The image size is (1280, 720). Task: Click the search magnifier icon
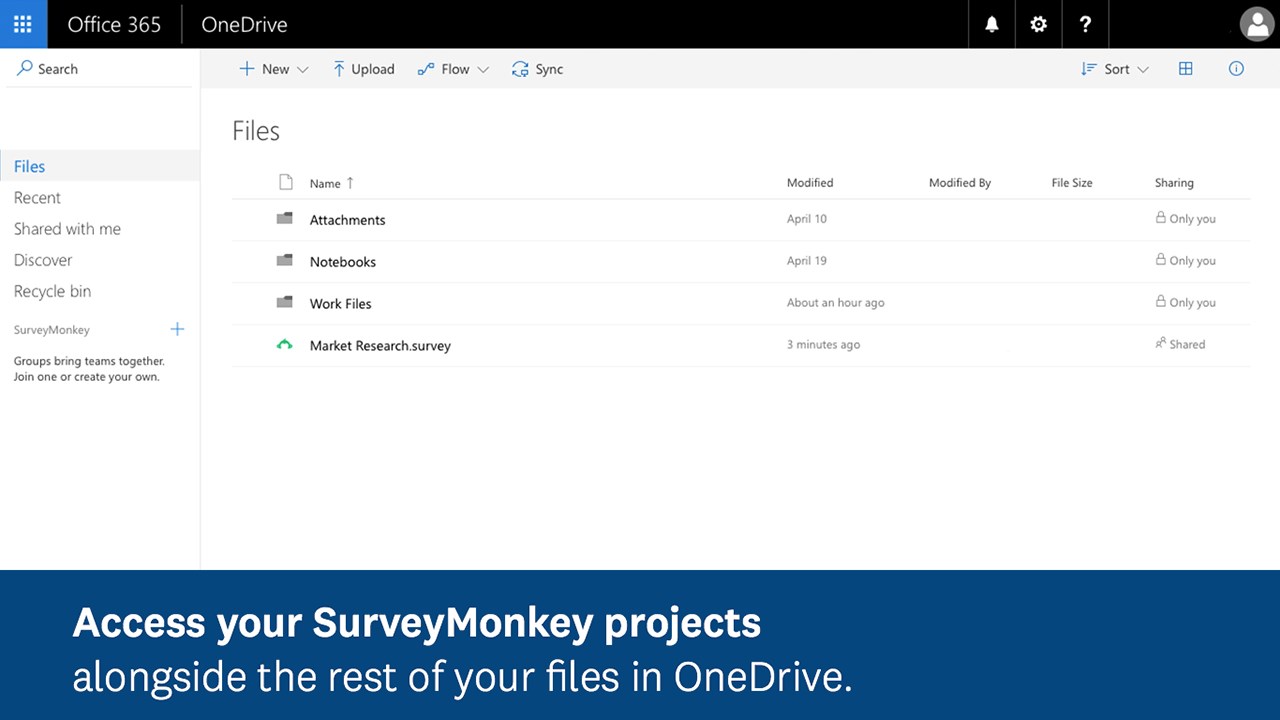(x=25, y=69)
